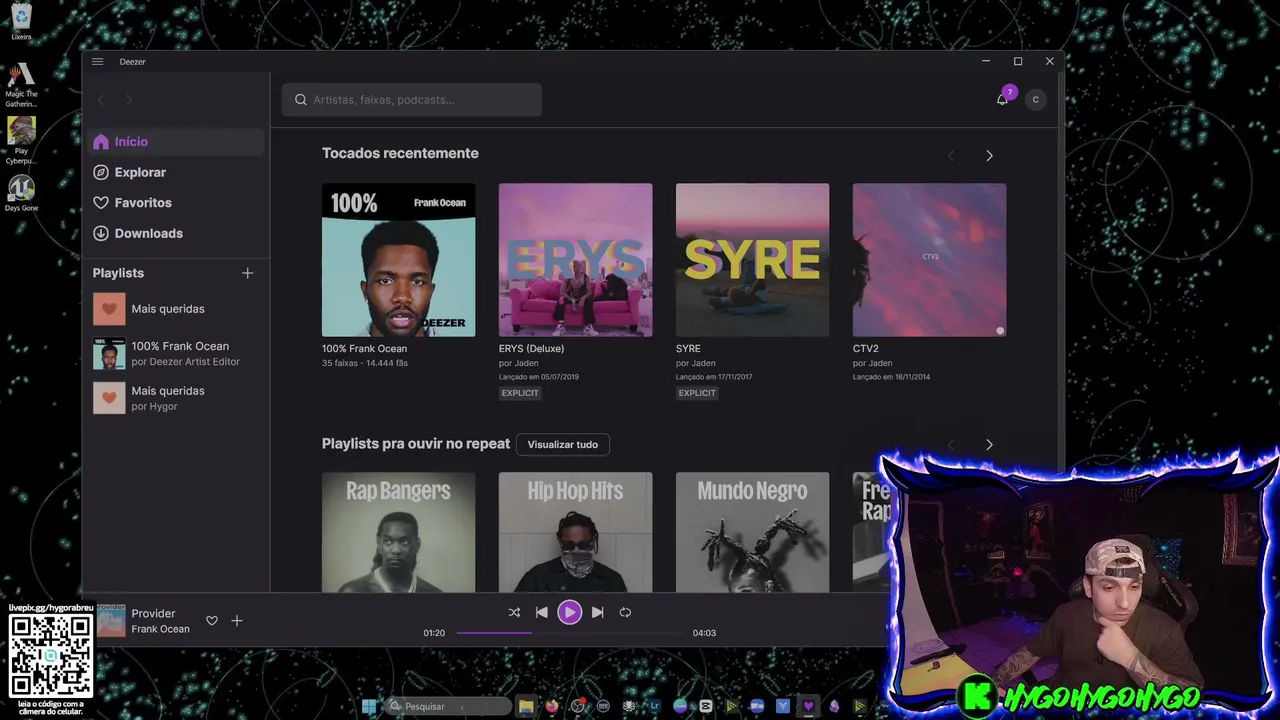Open the SYRE album cover
Image resolution: width=1280 pixels, height=720 pixels.
(x=752, y=260)
